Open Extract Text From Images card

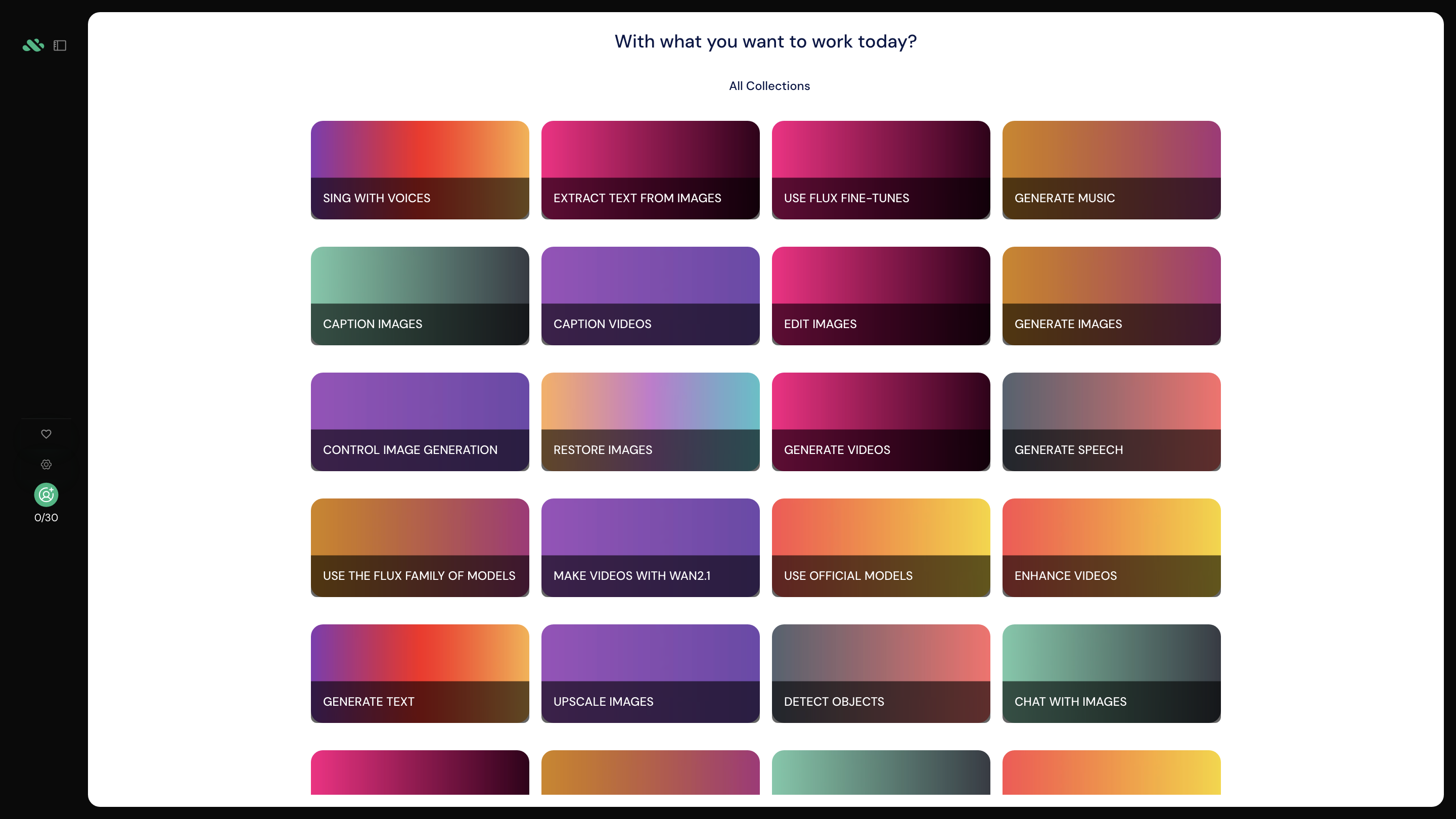(x=650, y=169)
